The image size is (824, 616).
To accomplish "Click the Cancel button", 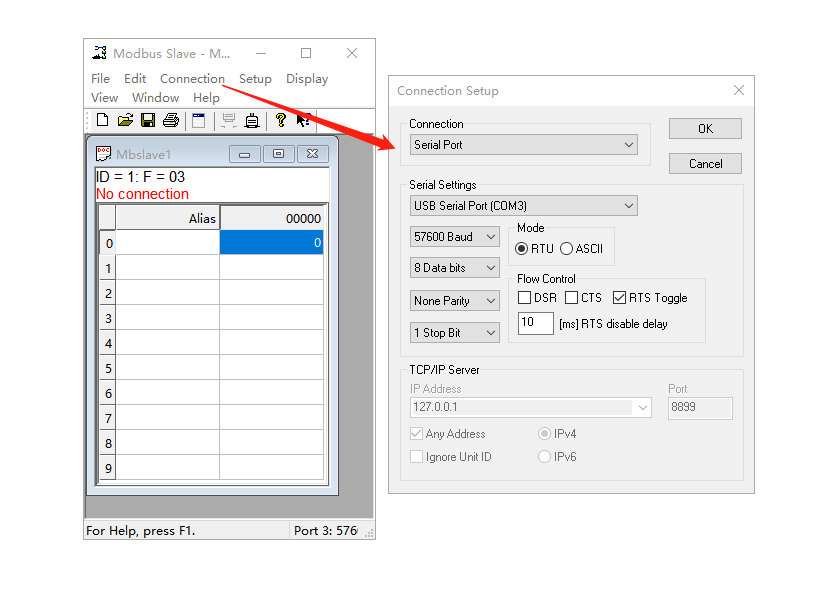I will 705,164.
